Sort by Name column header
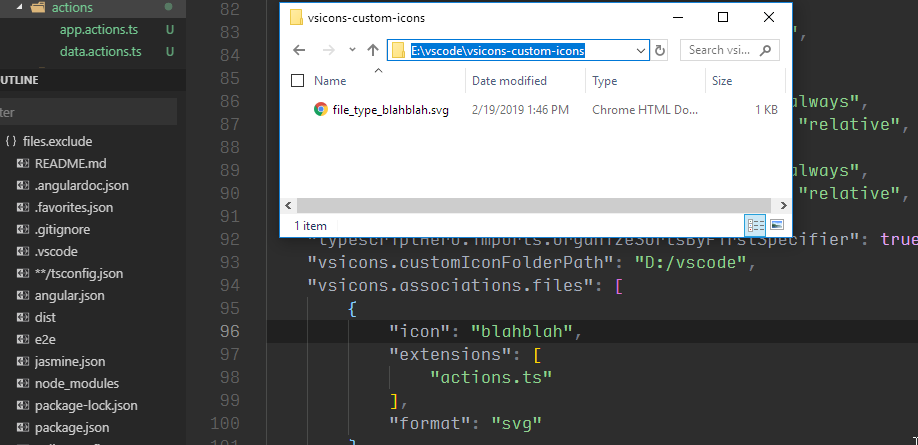The width and height of the screenshot is (918, 445). 330,81
